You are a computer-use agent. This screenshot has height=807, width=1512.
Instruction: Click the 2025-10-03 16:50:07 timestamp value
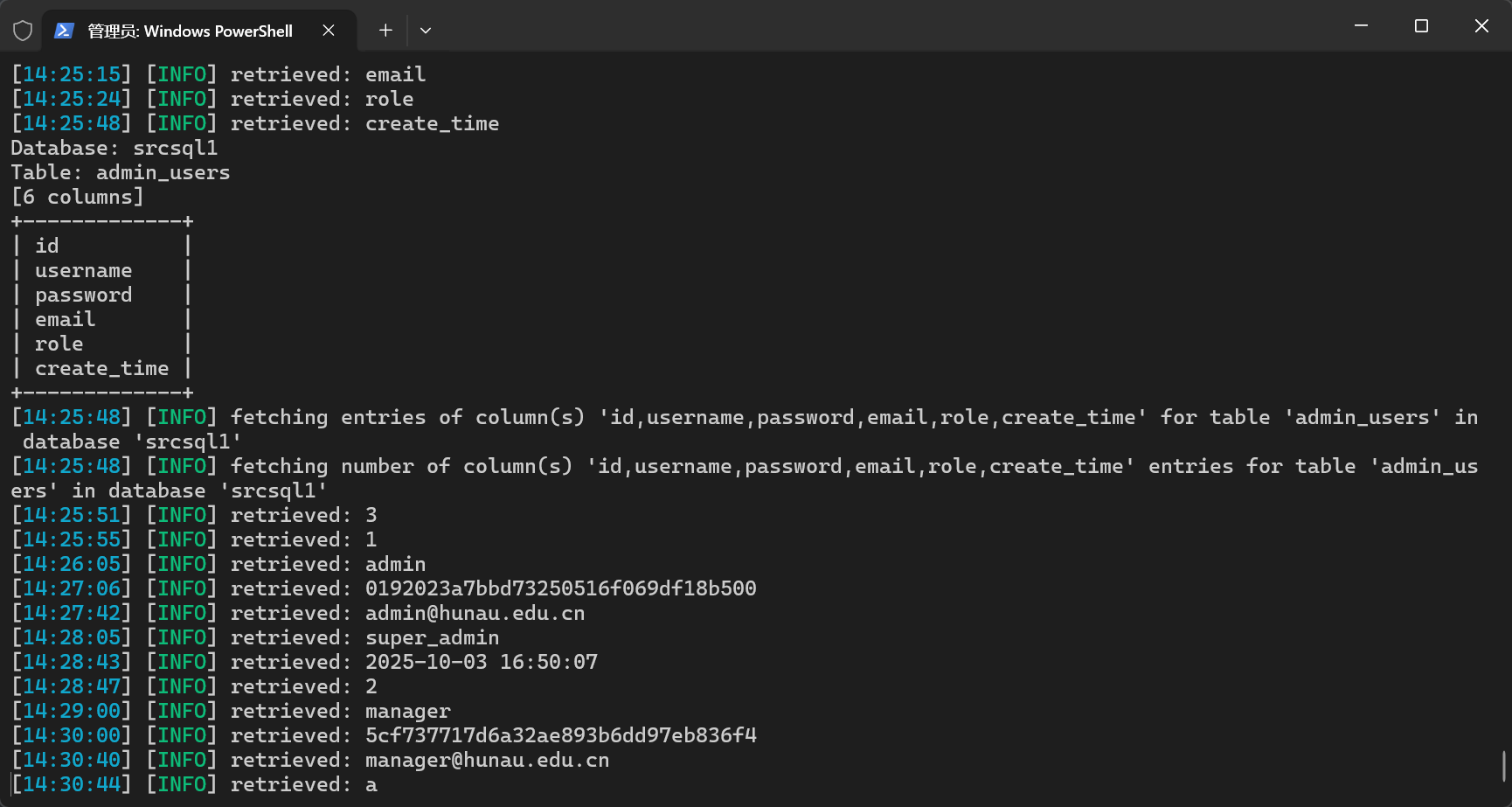[x=481, y=662]
